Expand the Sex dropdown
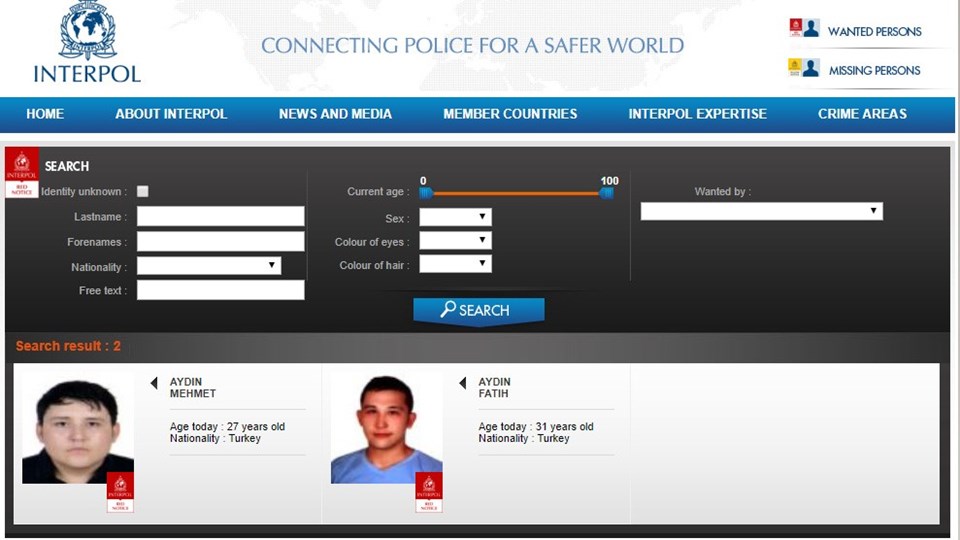Screen dimensions: 960x540 tap(455, 217)
